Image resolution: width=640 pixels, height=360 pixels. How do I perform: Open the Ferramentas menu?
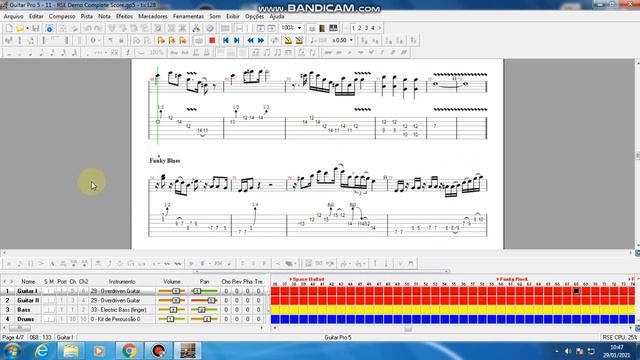point(188,16)
